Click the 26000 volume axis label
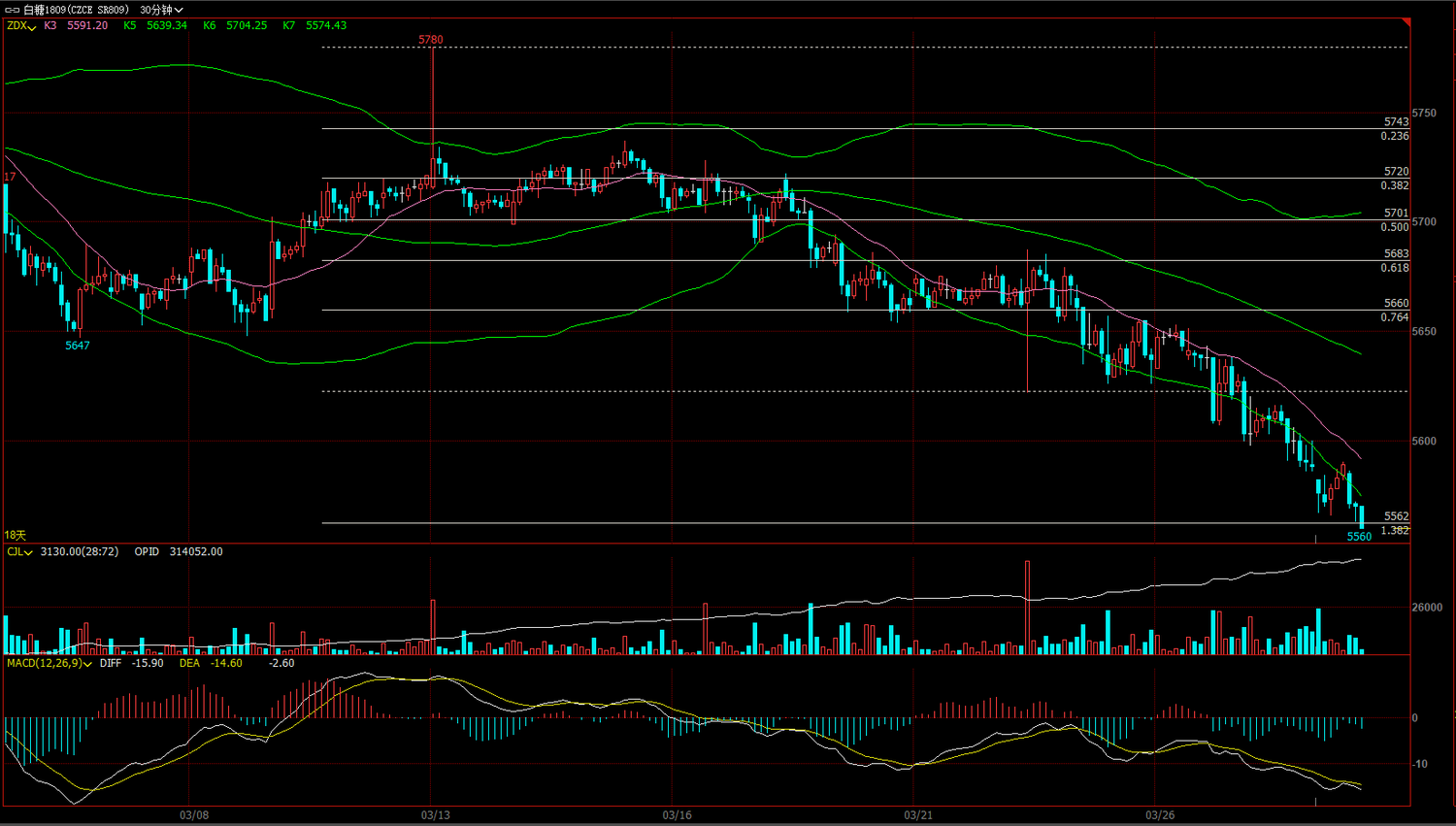 click(1427, 608)
